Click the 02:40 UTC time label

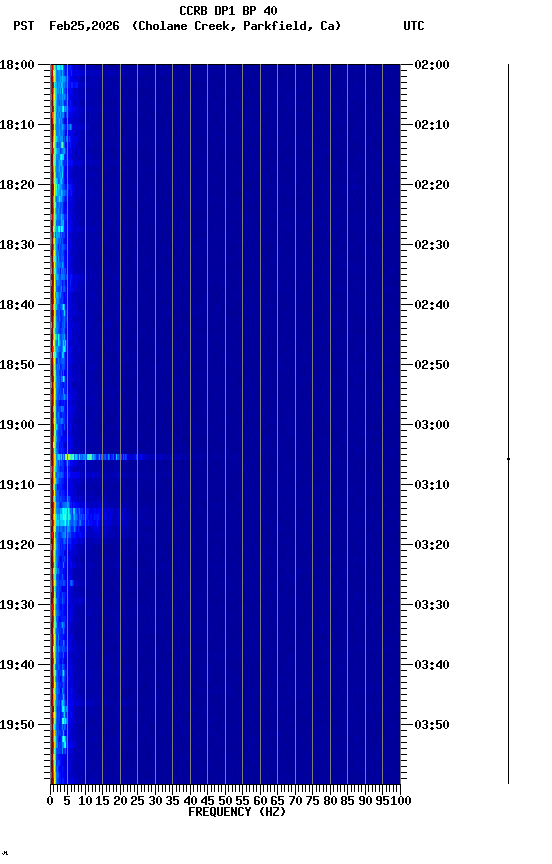pyautogui.click(x=432, y=305)
